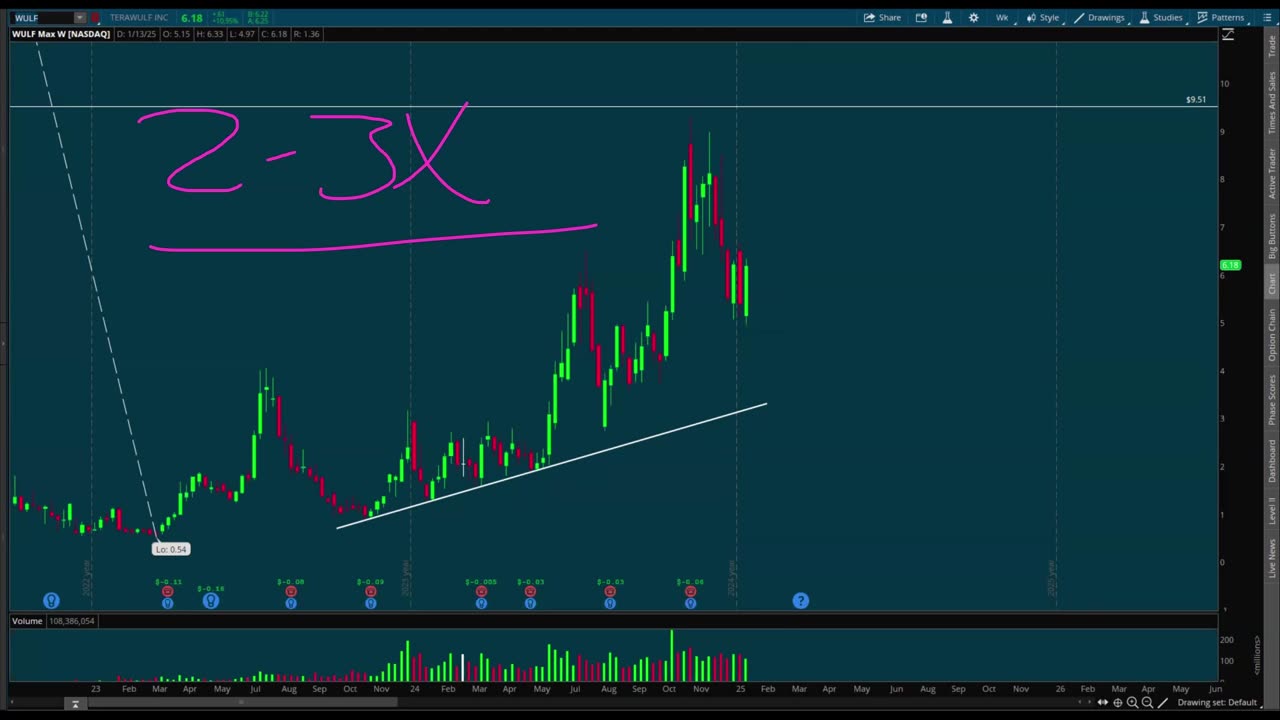
Task: Open the Times And Sales sidebar tab
Action: click(x=1272, y=103)
